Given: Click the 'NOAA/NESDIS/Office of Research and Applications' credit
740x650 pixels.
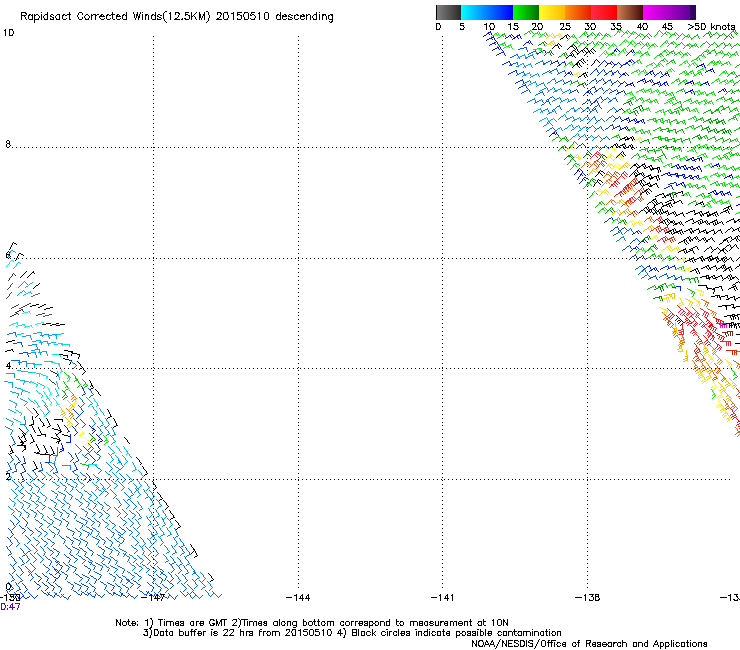Looking at the screenshot, I should (x=589, y=644).
